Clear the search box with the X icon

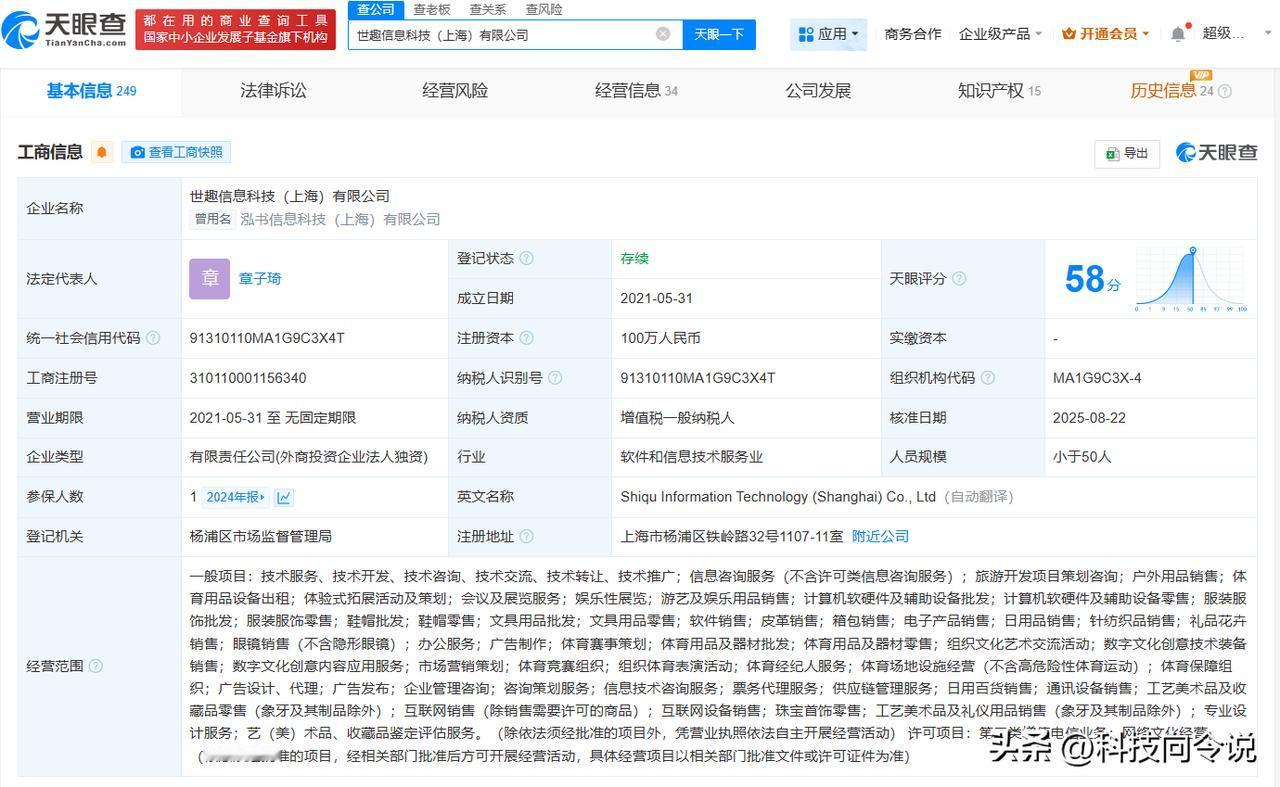pyautogui.click(x=663, y=34)
